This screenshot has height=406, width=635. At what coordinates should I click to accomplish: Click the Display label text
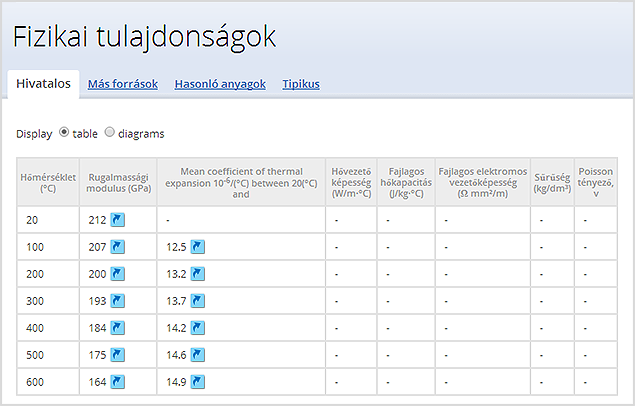pyautogui.click(x=34, y=134)
